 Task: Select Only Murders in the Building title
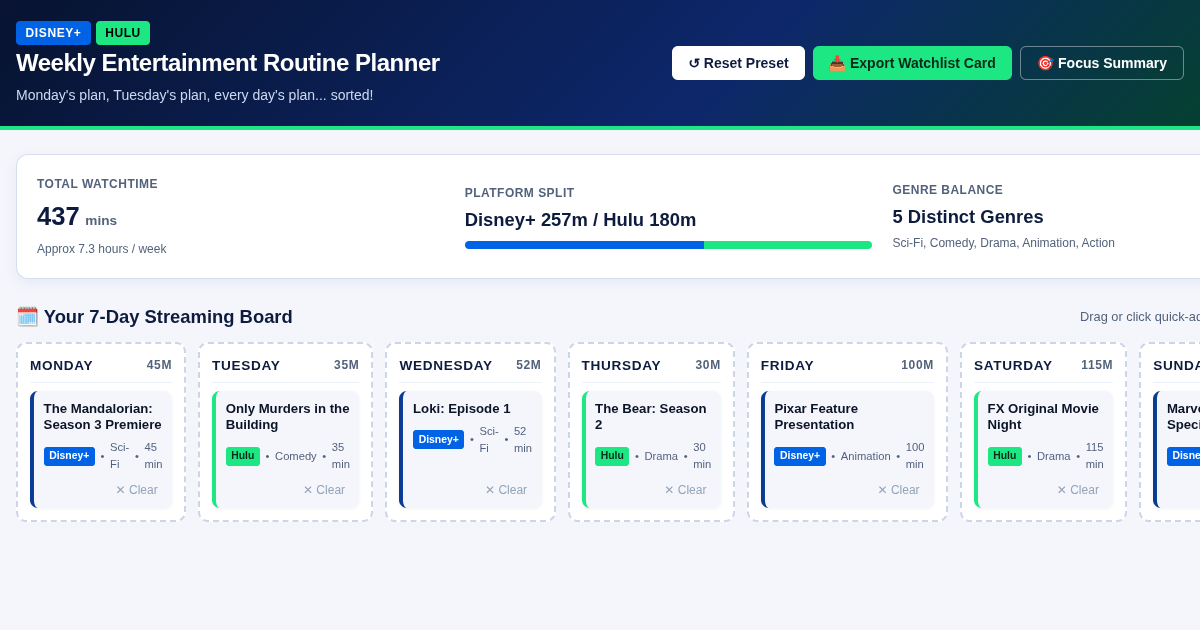pos(288,417)
